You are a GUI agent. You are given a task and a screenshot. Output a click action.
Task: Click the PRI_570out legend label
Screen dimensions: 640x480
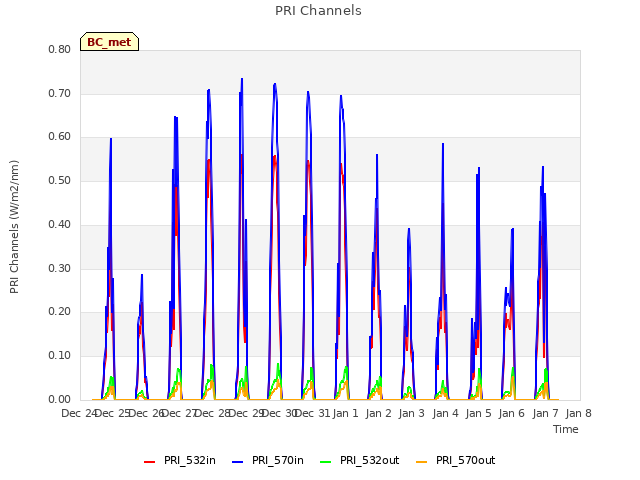coord(465,460)
